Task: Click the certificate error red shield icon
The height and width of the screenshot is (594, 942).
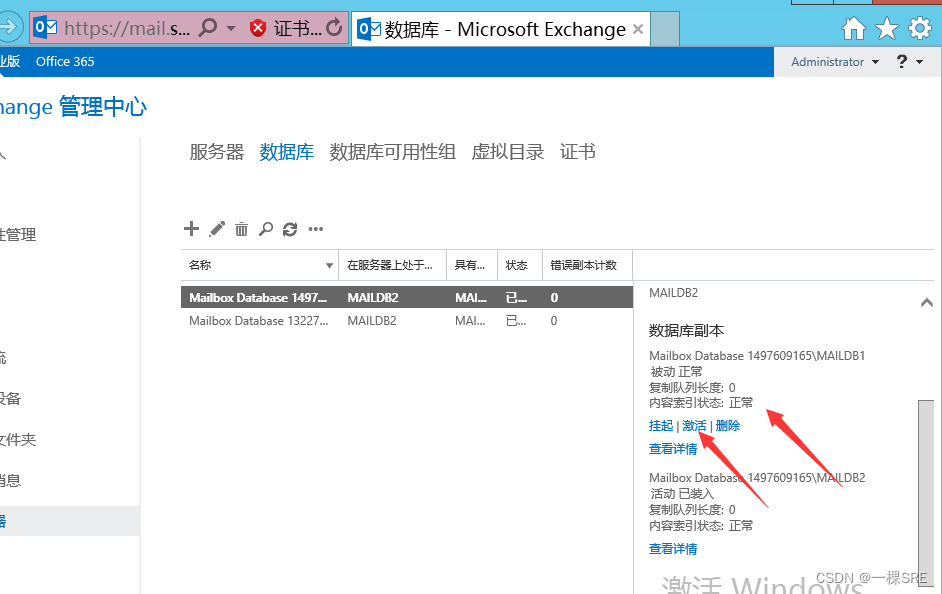Action: tap(258, 28)
